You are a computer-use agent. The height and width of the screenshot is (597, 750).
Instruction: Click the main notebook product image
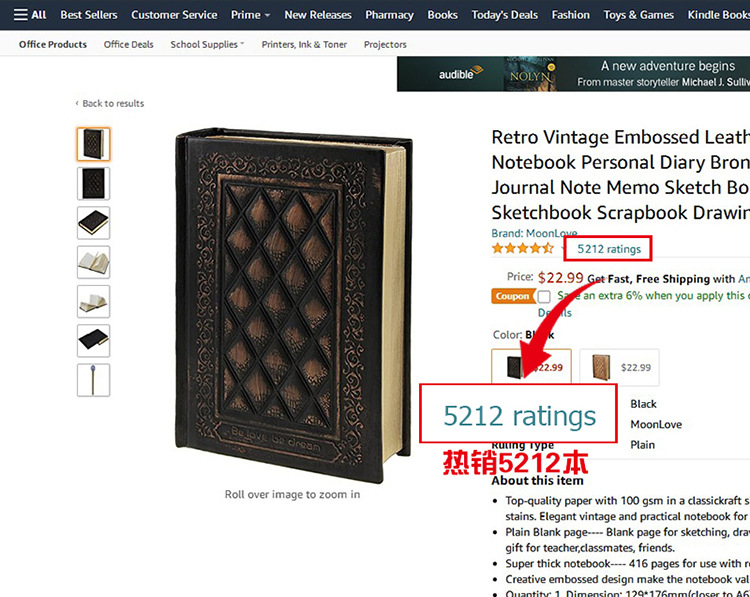294,305
